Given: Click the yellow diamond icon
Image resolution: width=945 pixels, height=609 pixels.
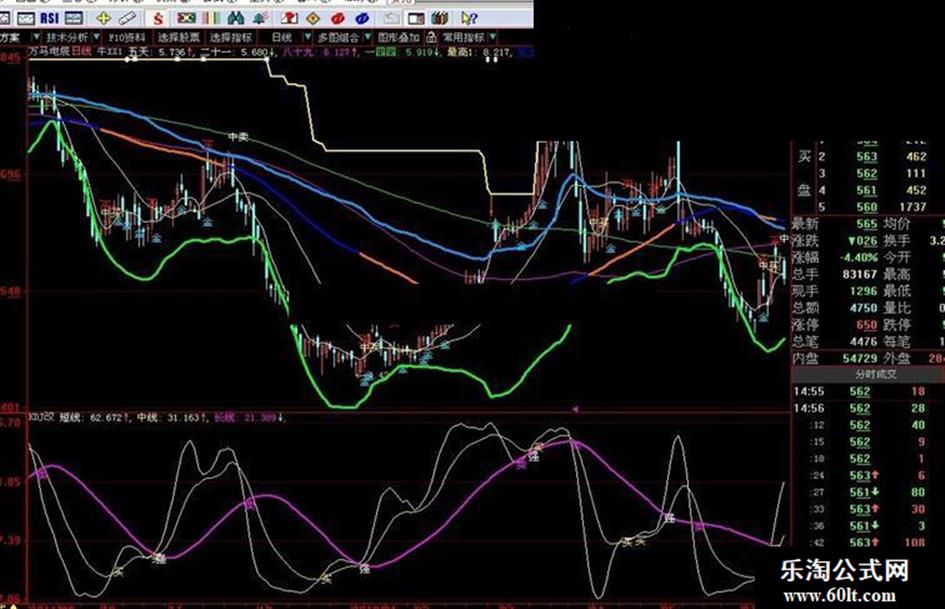Looking at the screenshot, I should (x=313, y=18).
